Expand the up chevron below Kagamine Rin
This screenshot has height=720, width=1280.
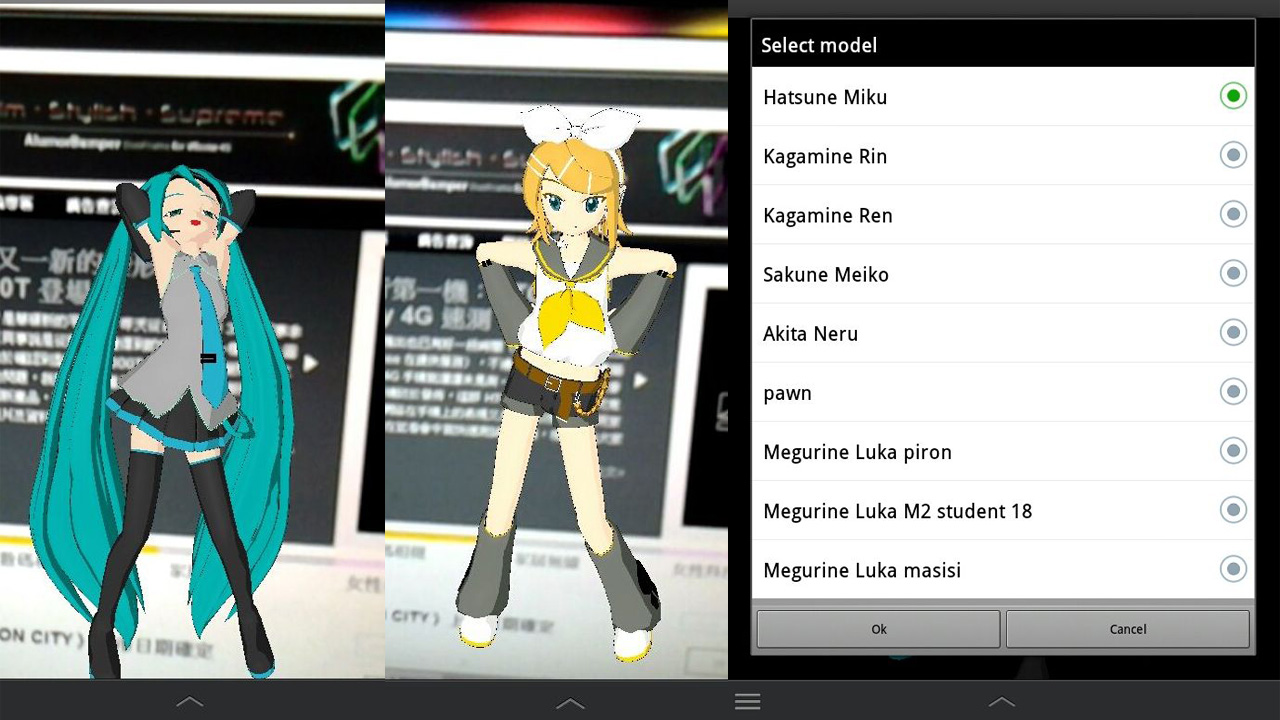570,703
